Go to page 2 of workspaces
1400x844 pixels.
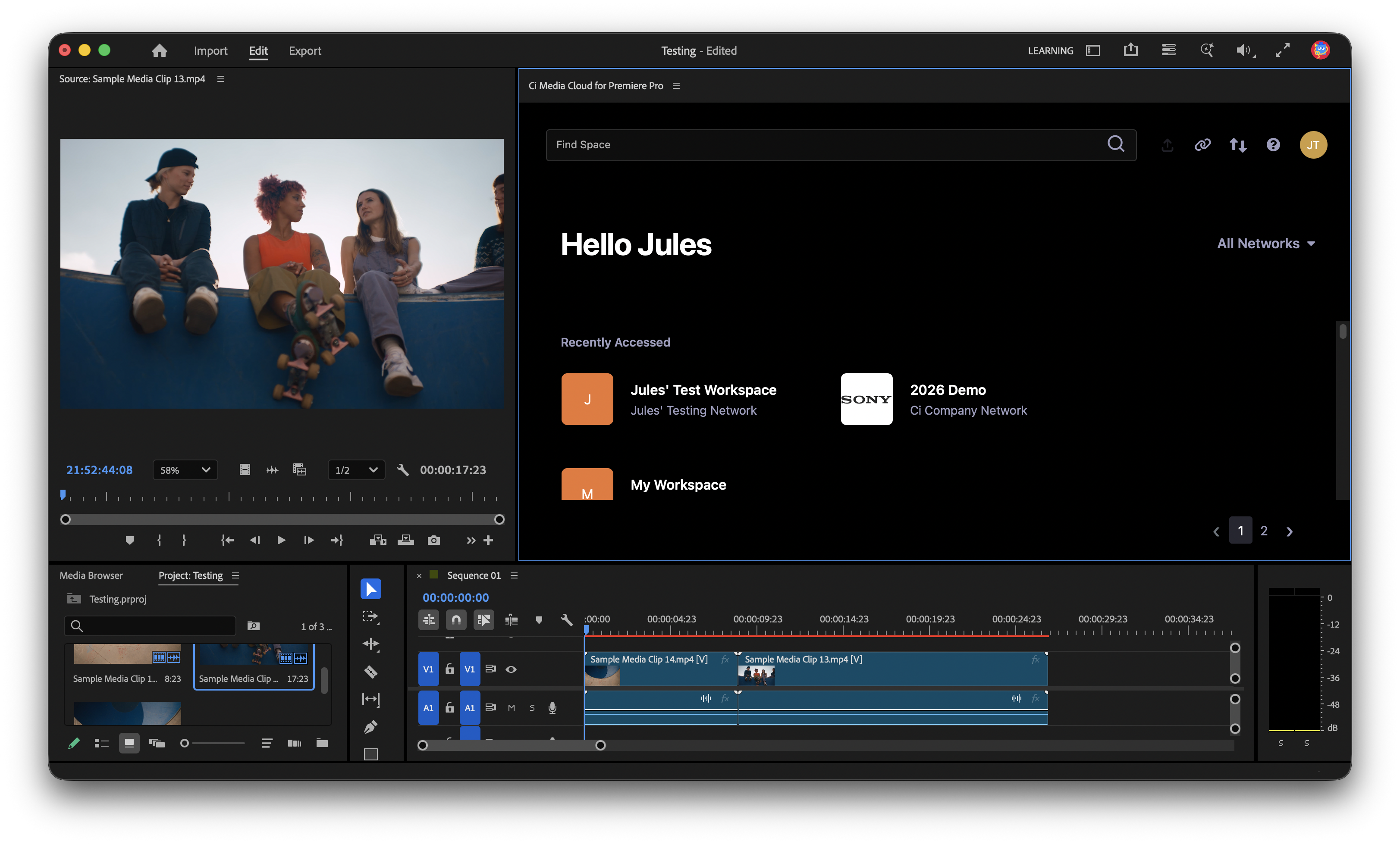(1264, 531)
